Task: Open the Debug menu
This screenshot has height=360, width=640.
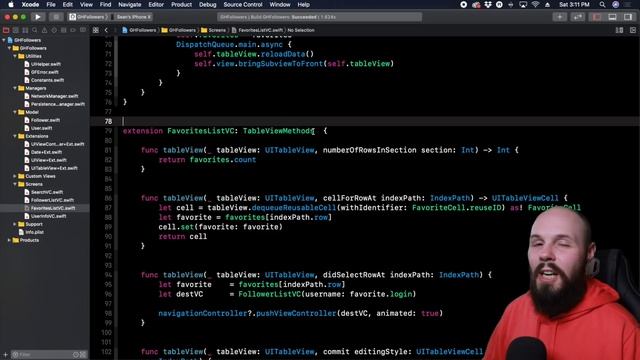Action: [207, 4]
